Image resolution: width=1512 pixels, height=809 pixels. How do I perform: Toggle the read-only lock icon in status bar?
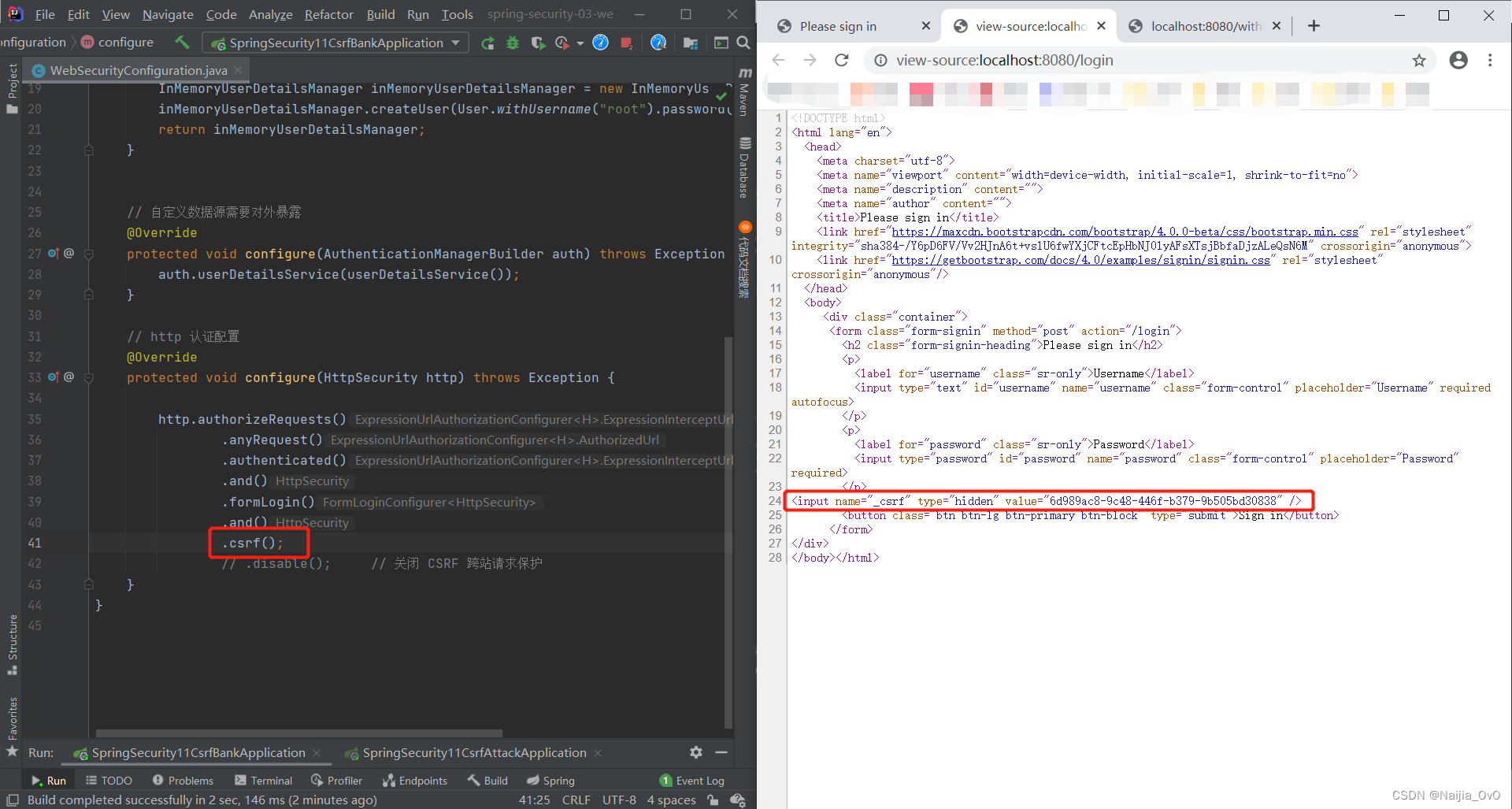(x=713, y=800)
